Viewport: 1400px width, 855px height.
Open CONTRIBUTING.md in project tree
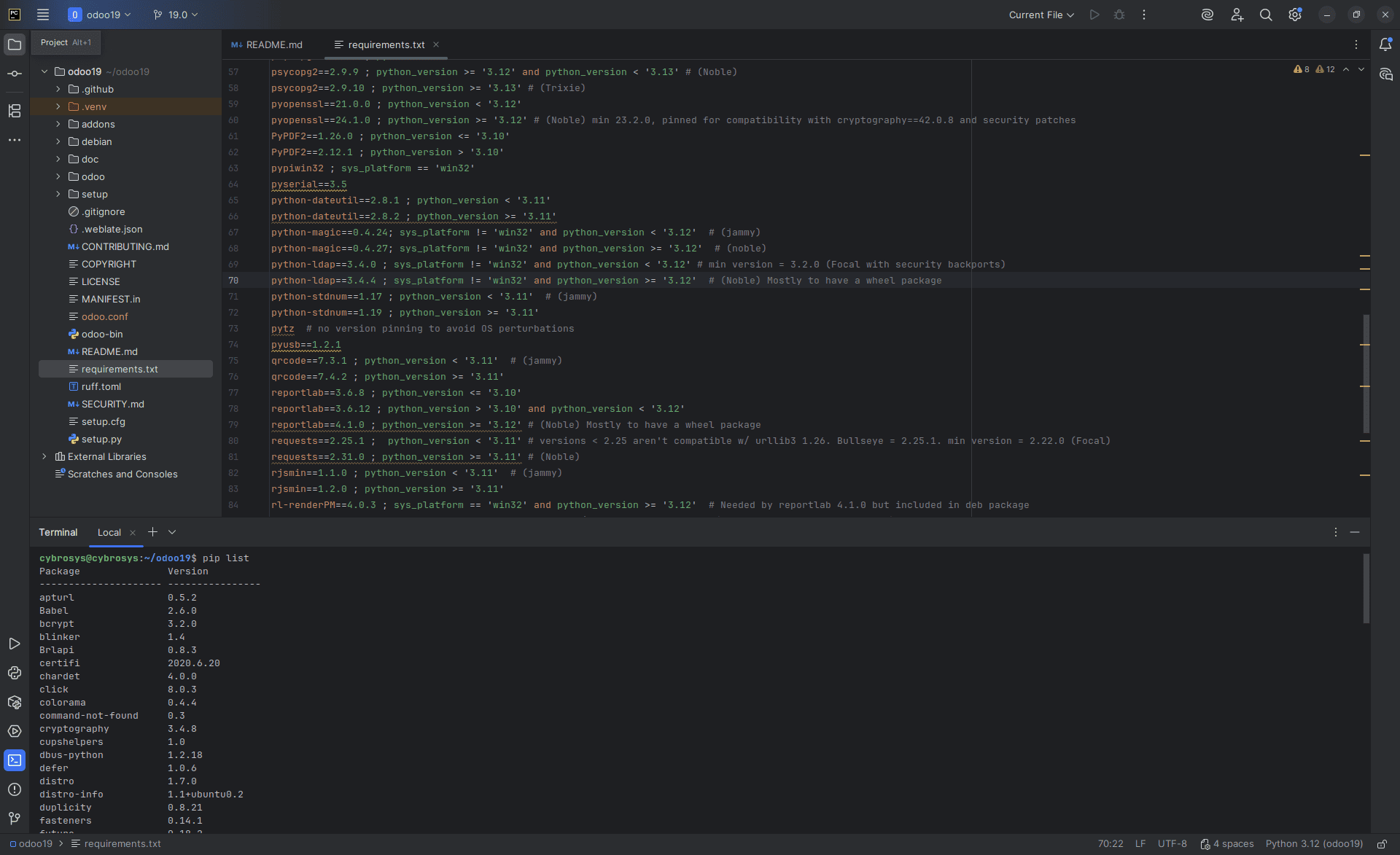pos(125,246)
